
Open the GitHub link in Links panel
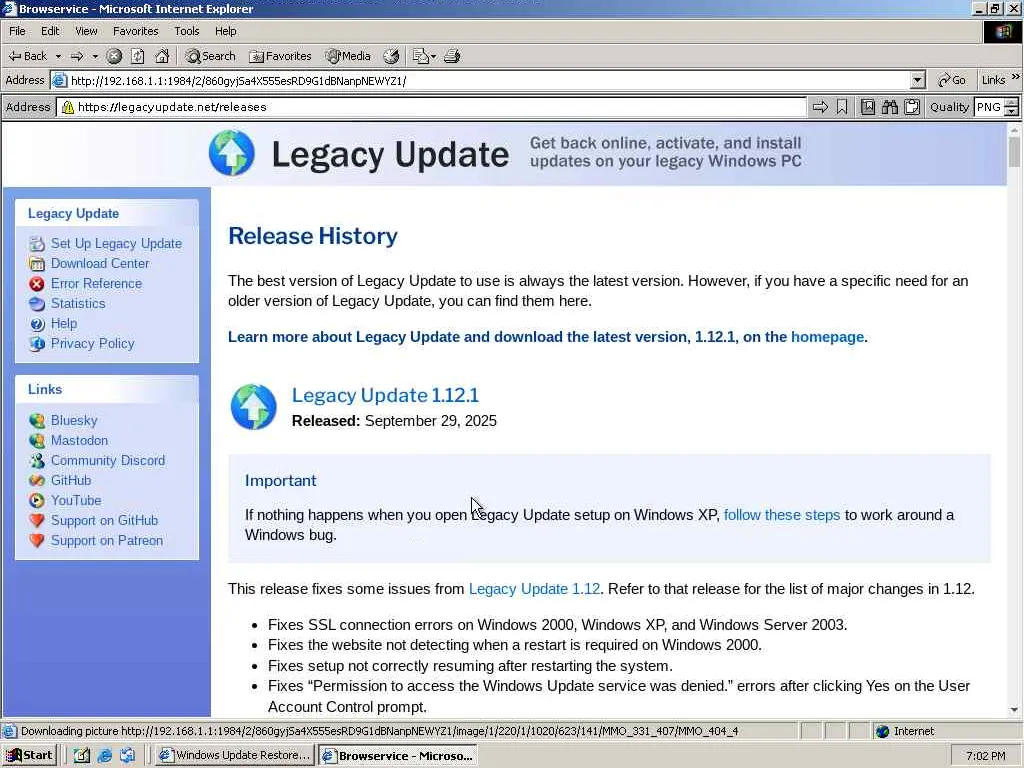pyautogui.click(x=71, y=481)
